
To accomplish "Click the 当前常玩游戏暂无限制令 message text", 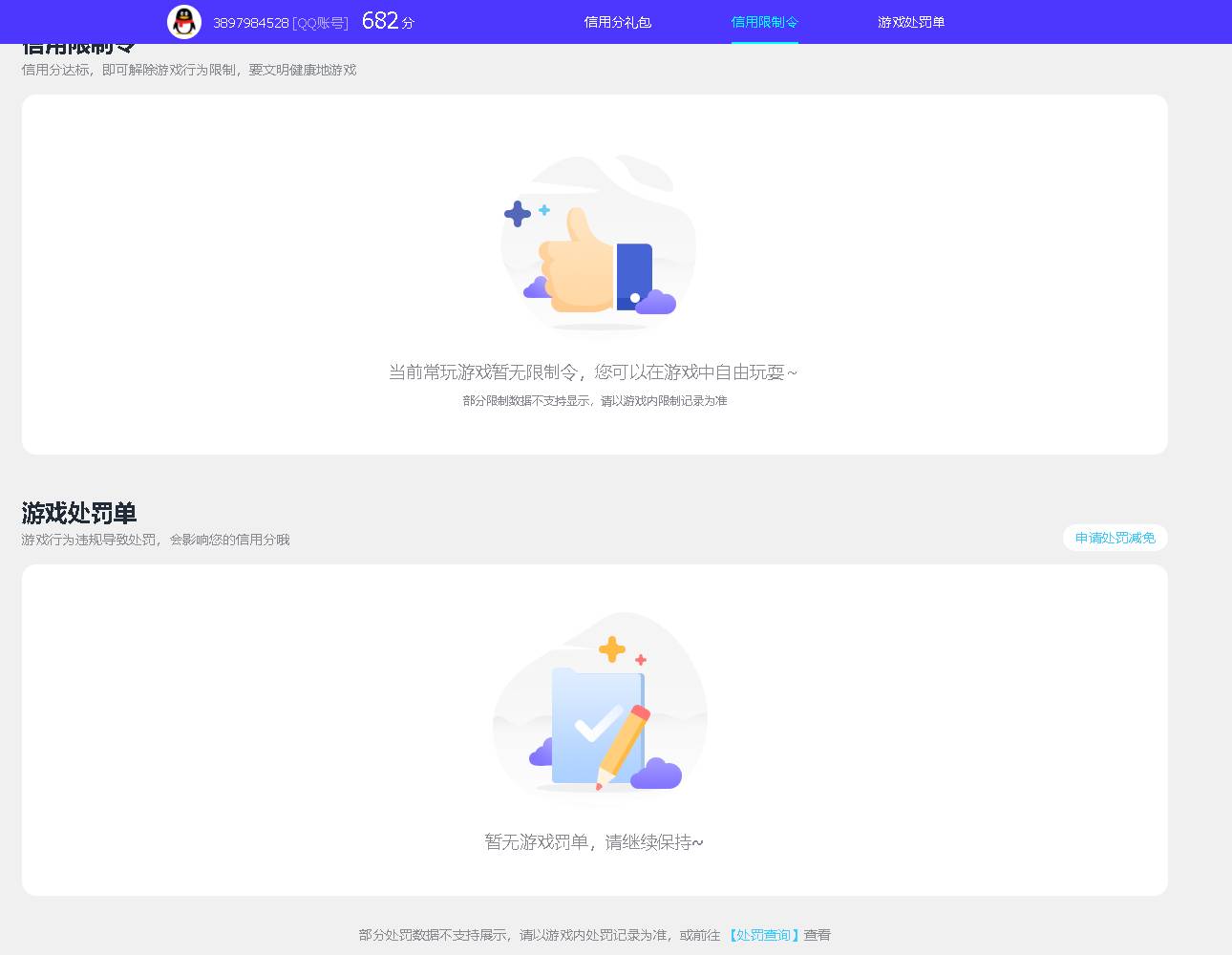I will 594,371.
